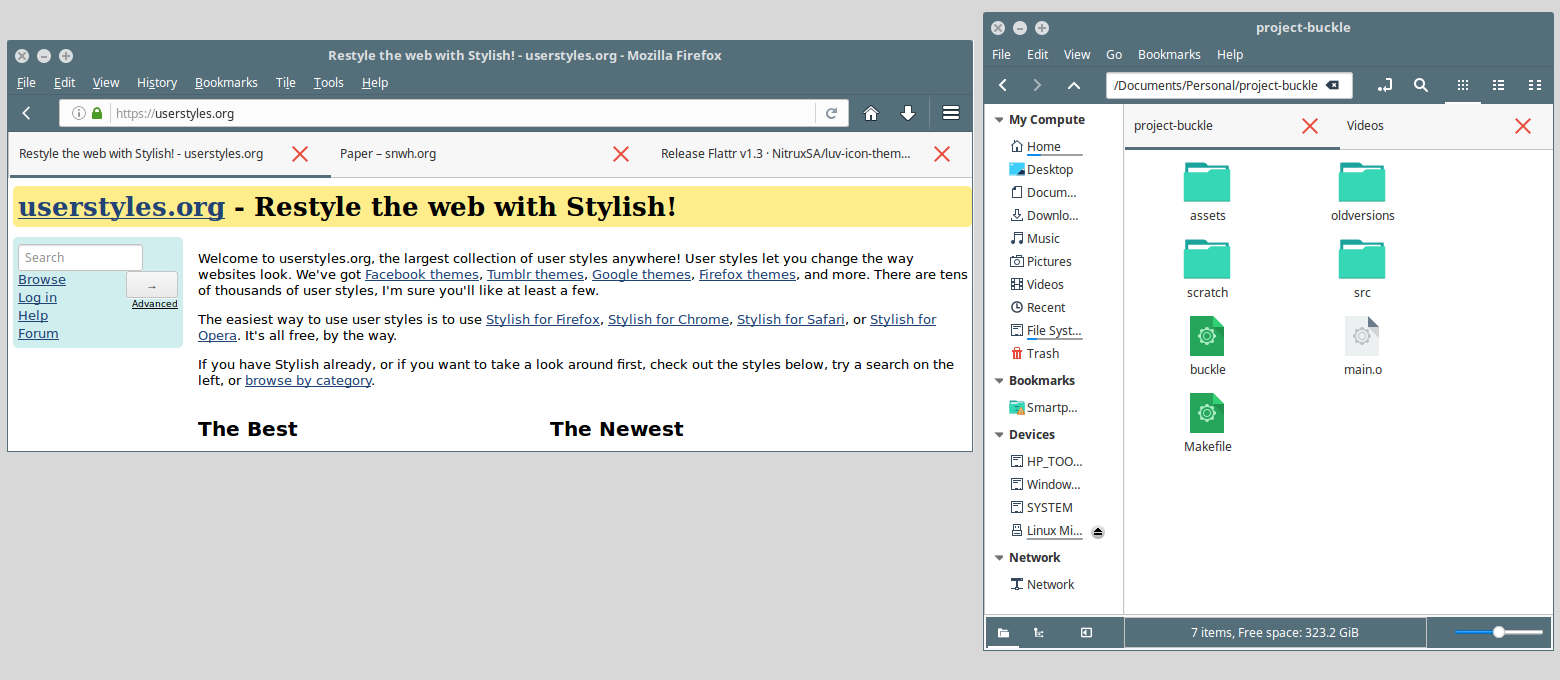
Task: Go forward in the file manager
Action: (x=1037, y=86)
